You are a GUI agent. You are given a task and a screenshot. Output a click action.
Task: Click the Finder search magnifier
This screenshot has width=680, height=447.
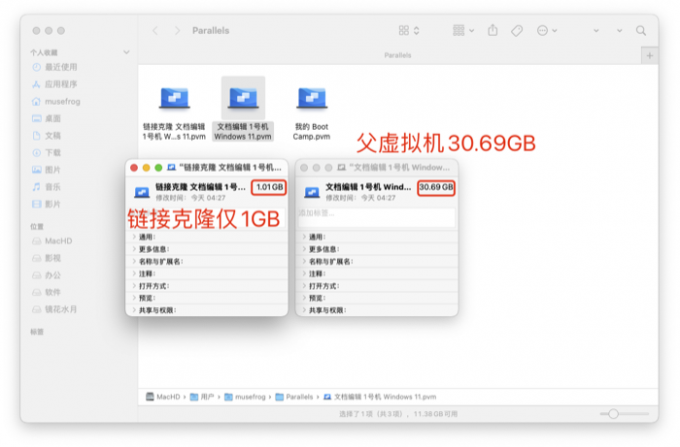[x=641, y=30]
